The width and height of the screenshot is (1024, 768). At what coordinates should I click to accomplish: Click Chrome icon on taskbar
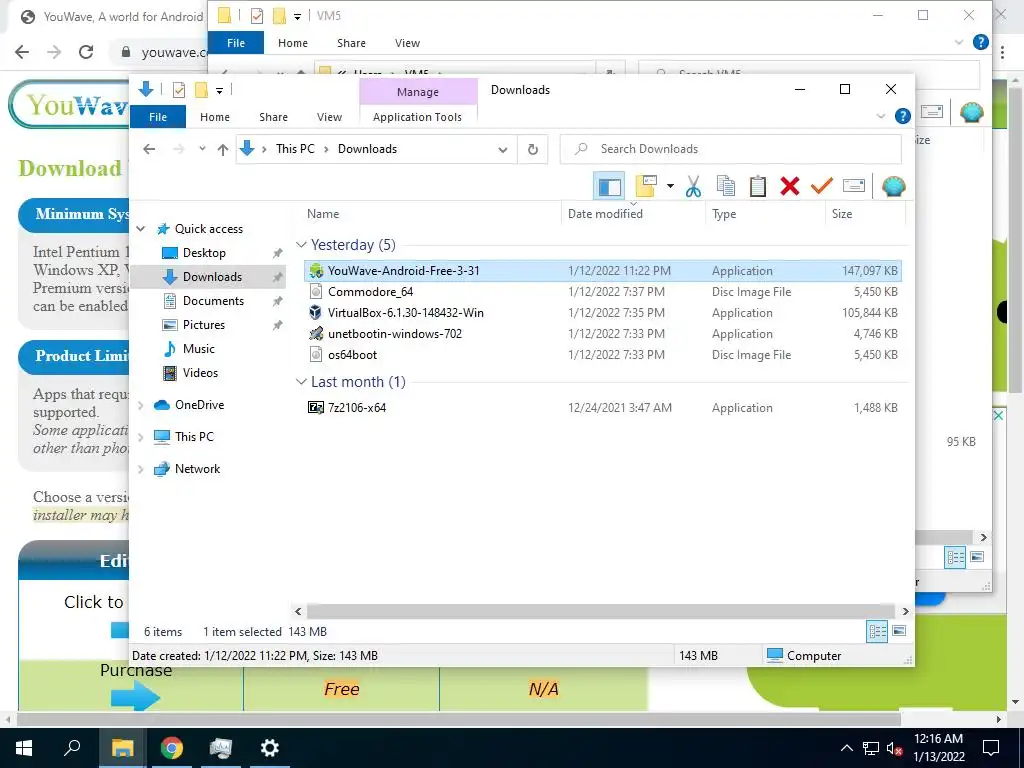(x=172, y=748)
